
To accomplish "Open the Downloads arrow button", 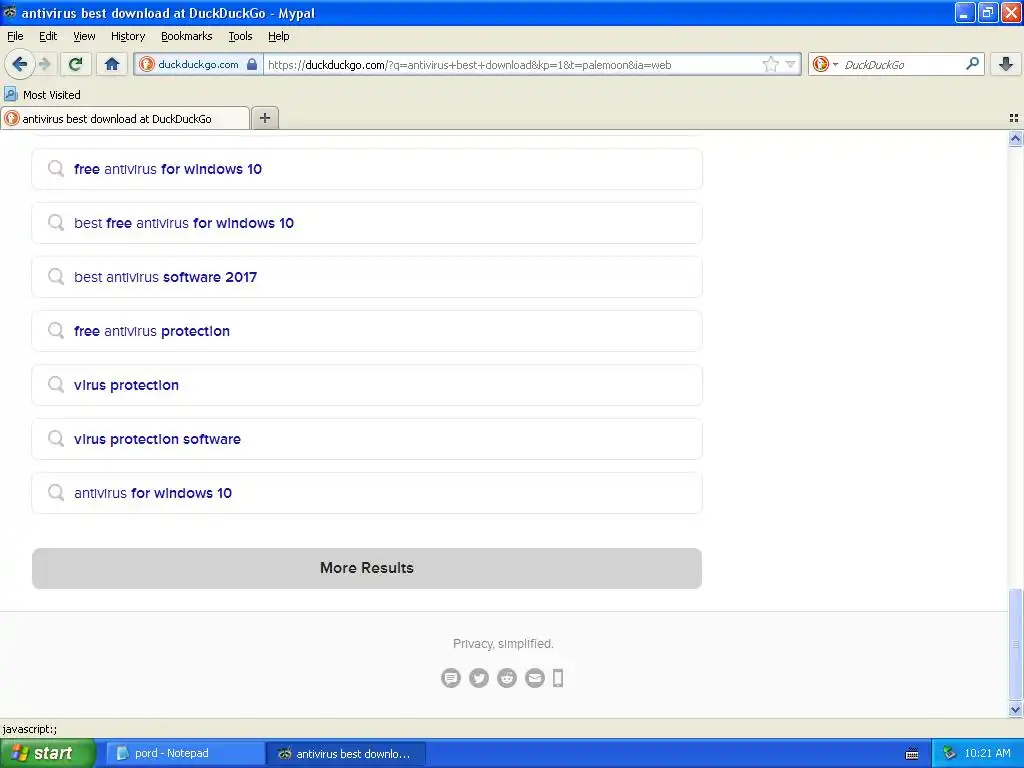I will pyautogui.click(x=1006, y=64).
